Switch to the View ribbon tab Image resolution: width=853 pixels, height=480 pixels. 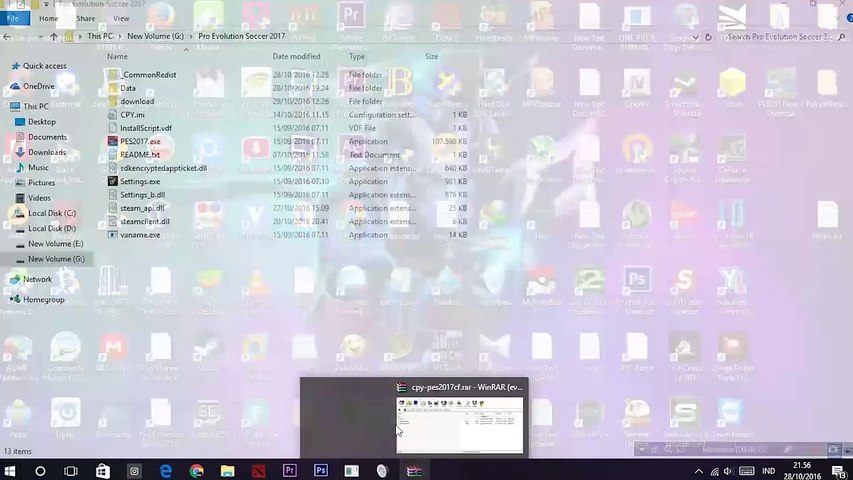click(121, 18)
